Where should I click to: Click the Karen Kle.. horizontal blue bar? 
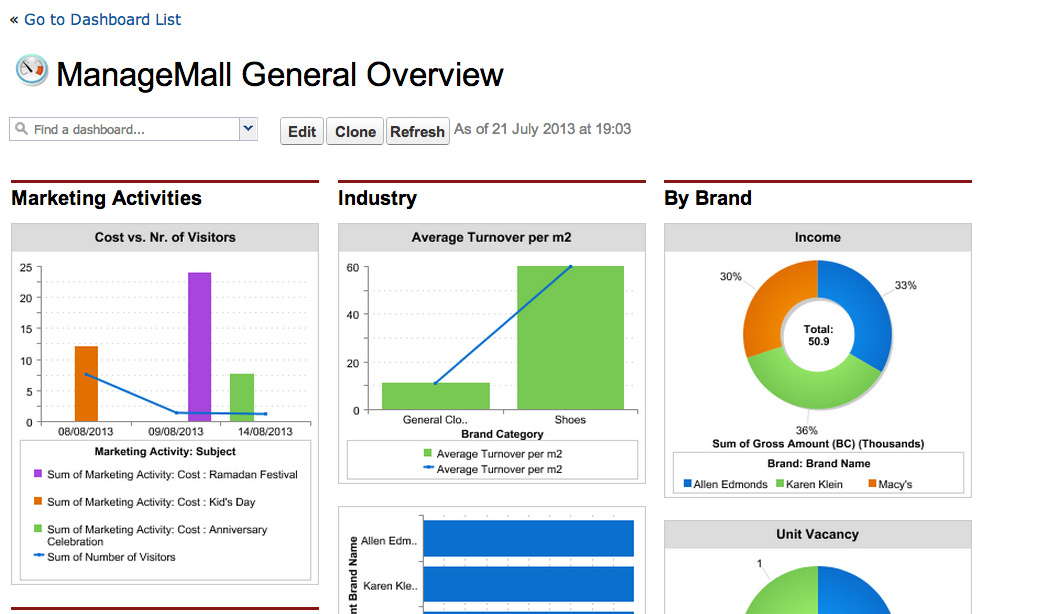529,584
